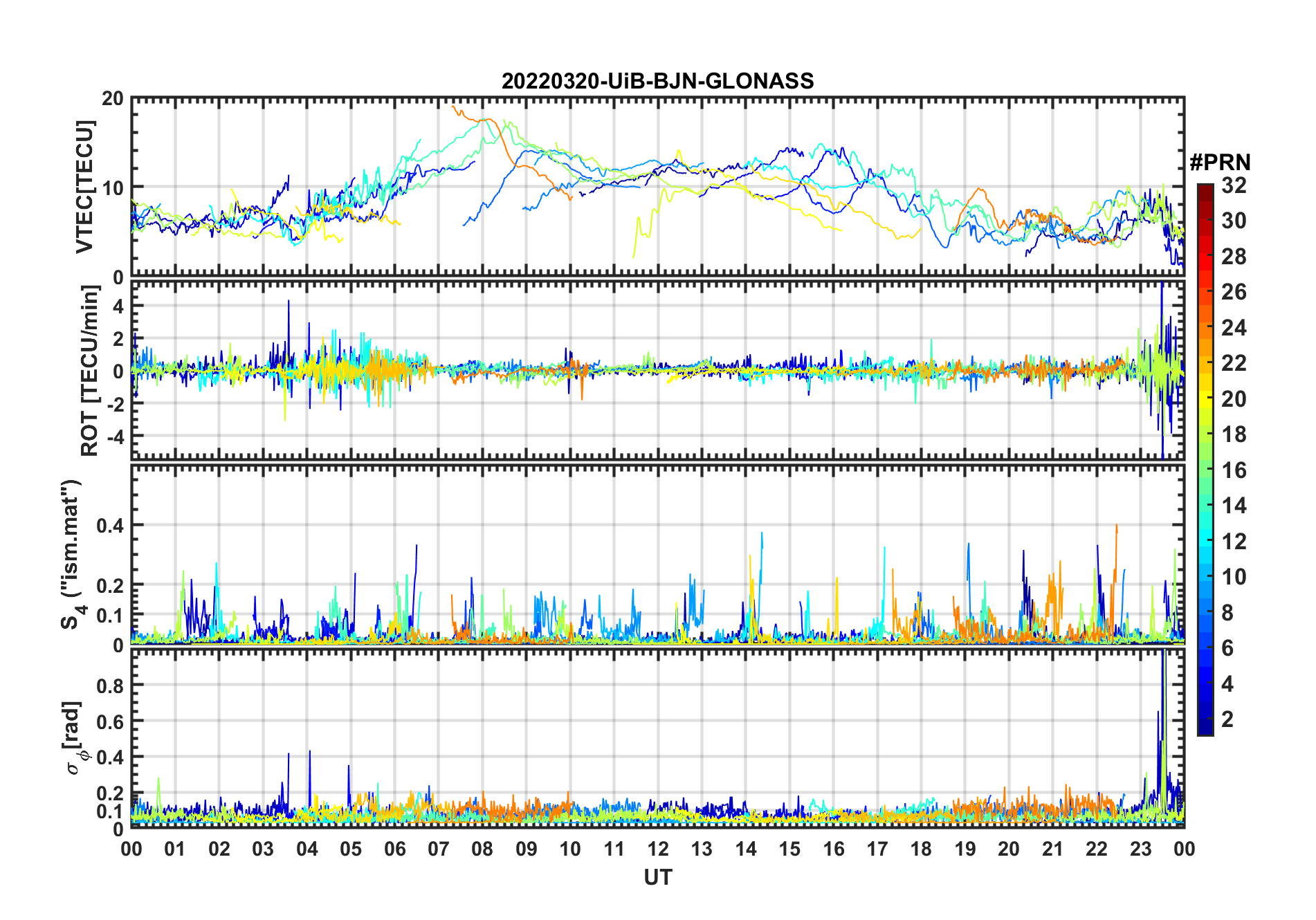Select the 23 hour tick on UT axis

1140,849
